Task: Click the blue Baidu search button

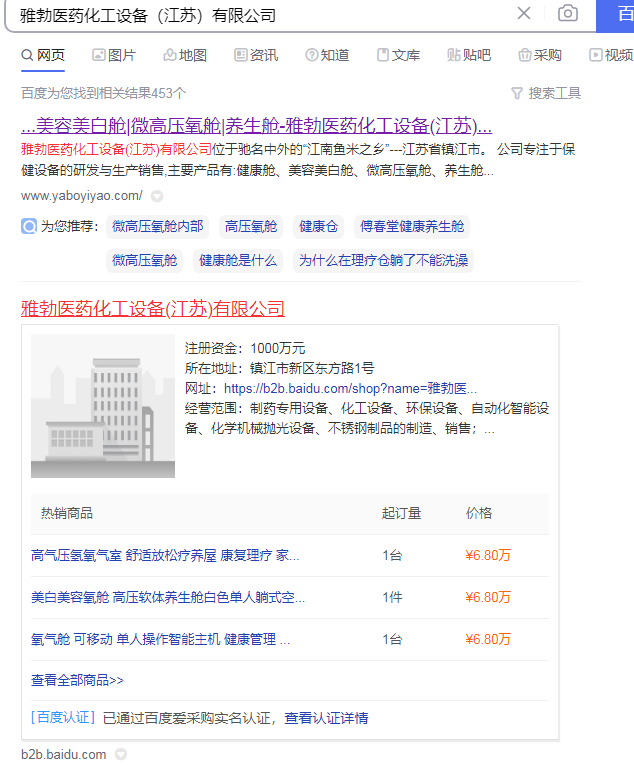Action: (x=615, y=15)
